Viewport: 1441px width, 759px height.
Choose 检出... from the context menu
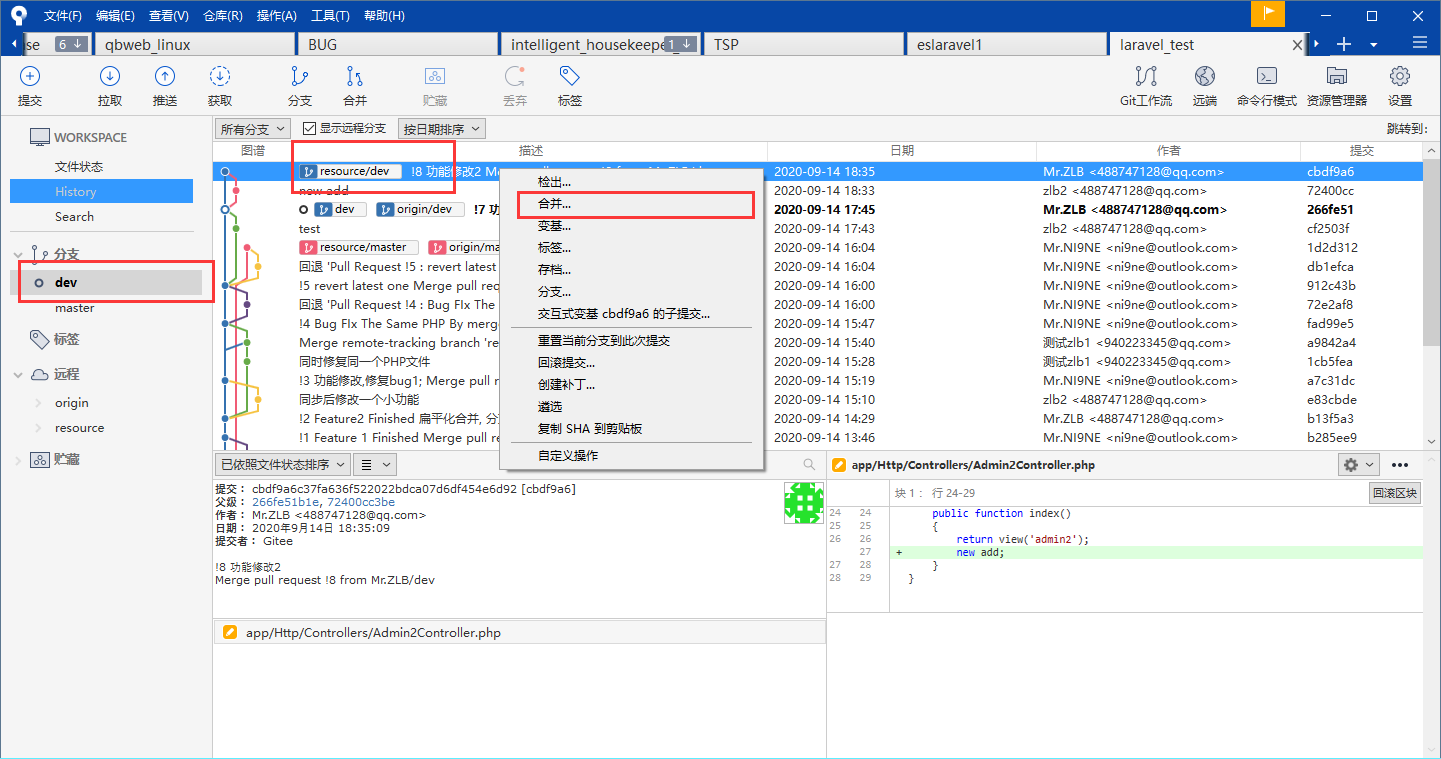pyautogui.click(x=555, y=182)
